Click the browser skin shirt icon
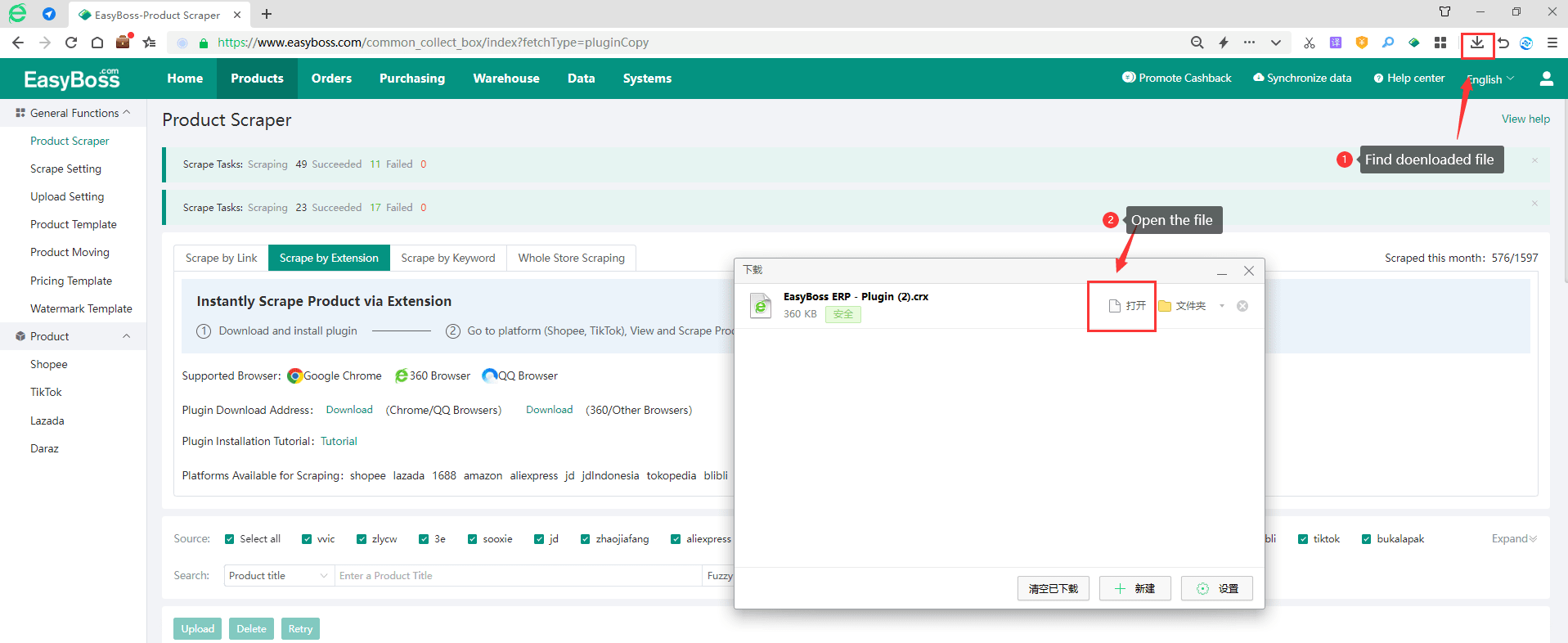 pos(1445,11)
